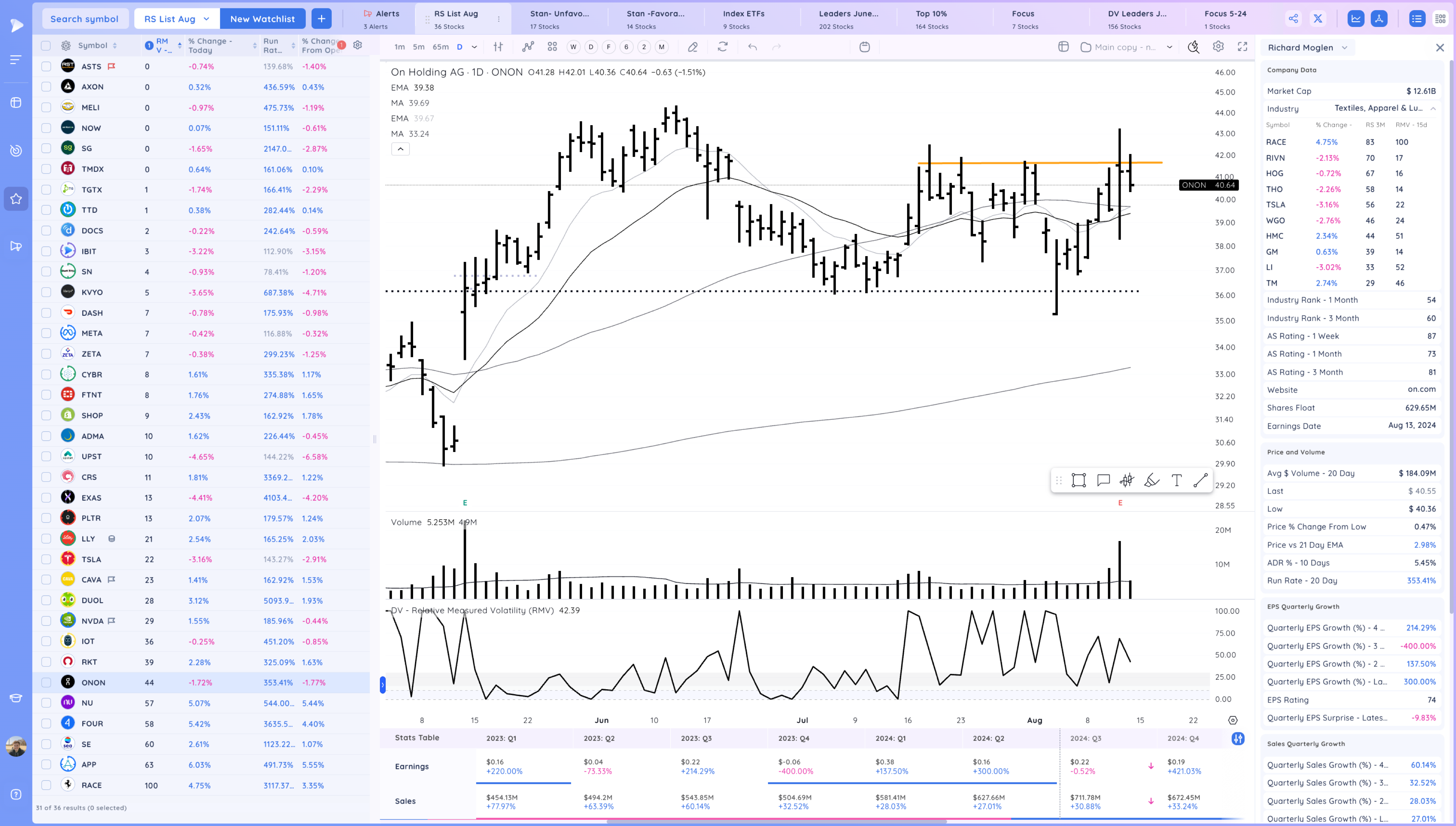Click the share icon in header
1456x826 pixels.
pyautogui.click(x=1293, y=19)
